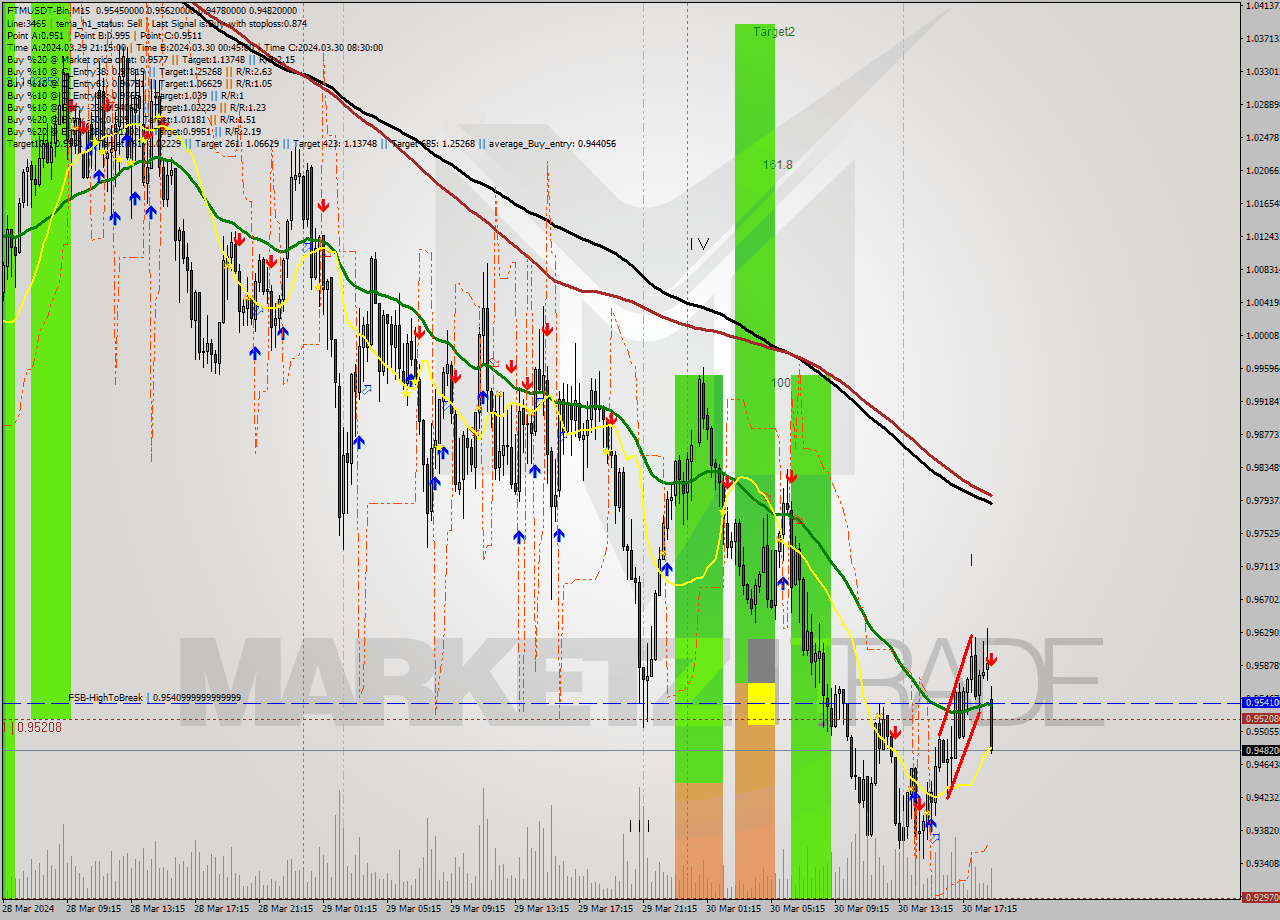
Task: Click the 1.0371 price axis label
Action: coord(1262,38)
